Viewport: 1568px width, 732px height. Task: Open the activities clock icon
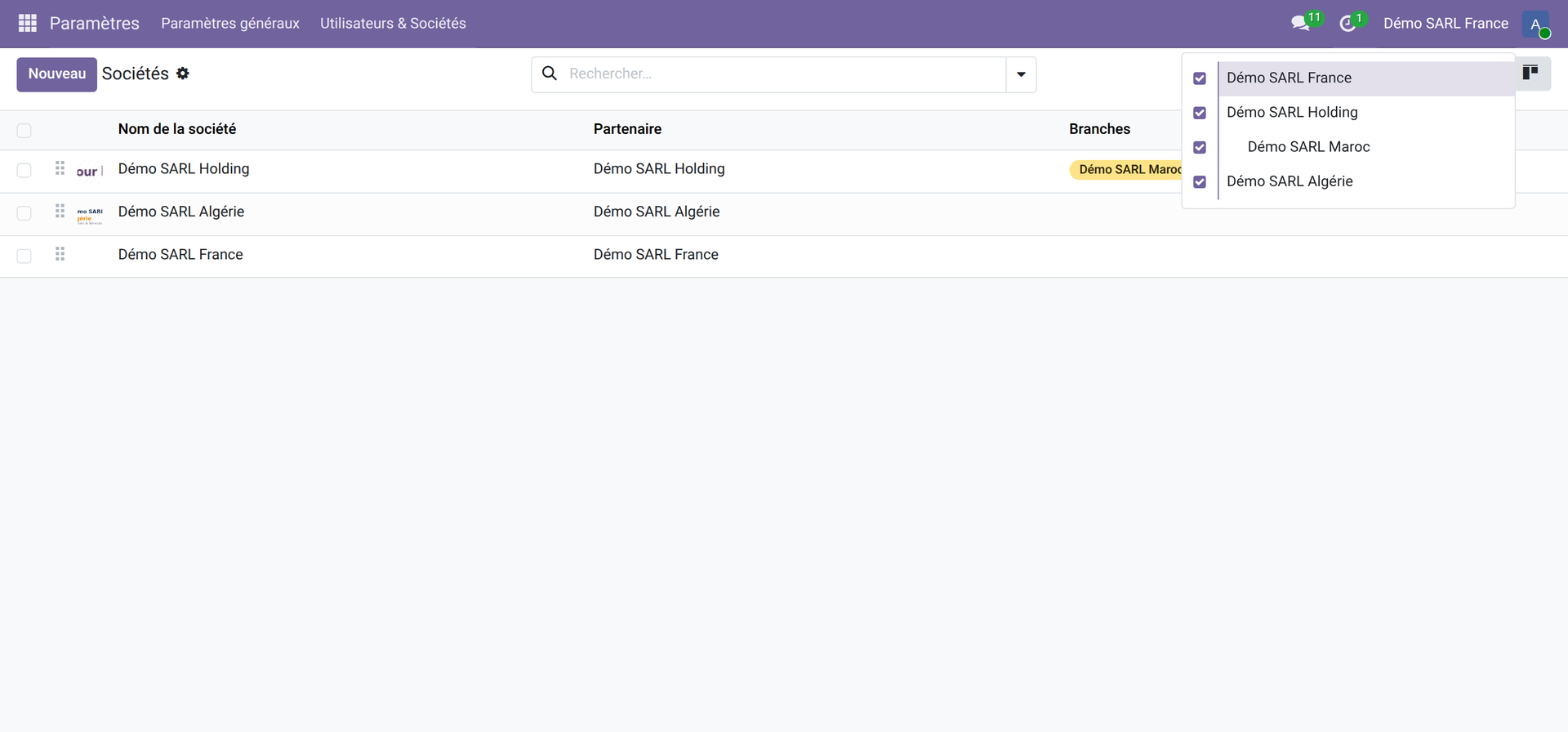[1348, 23]
